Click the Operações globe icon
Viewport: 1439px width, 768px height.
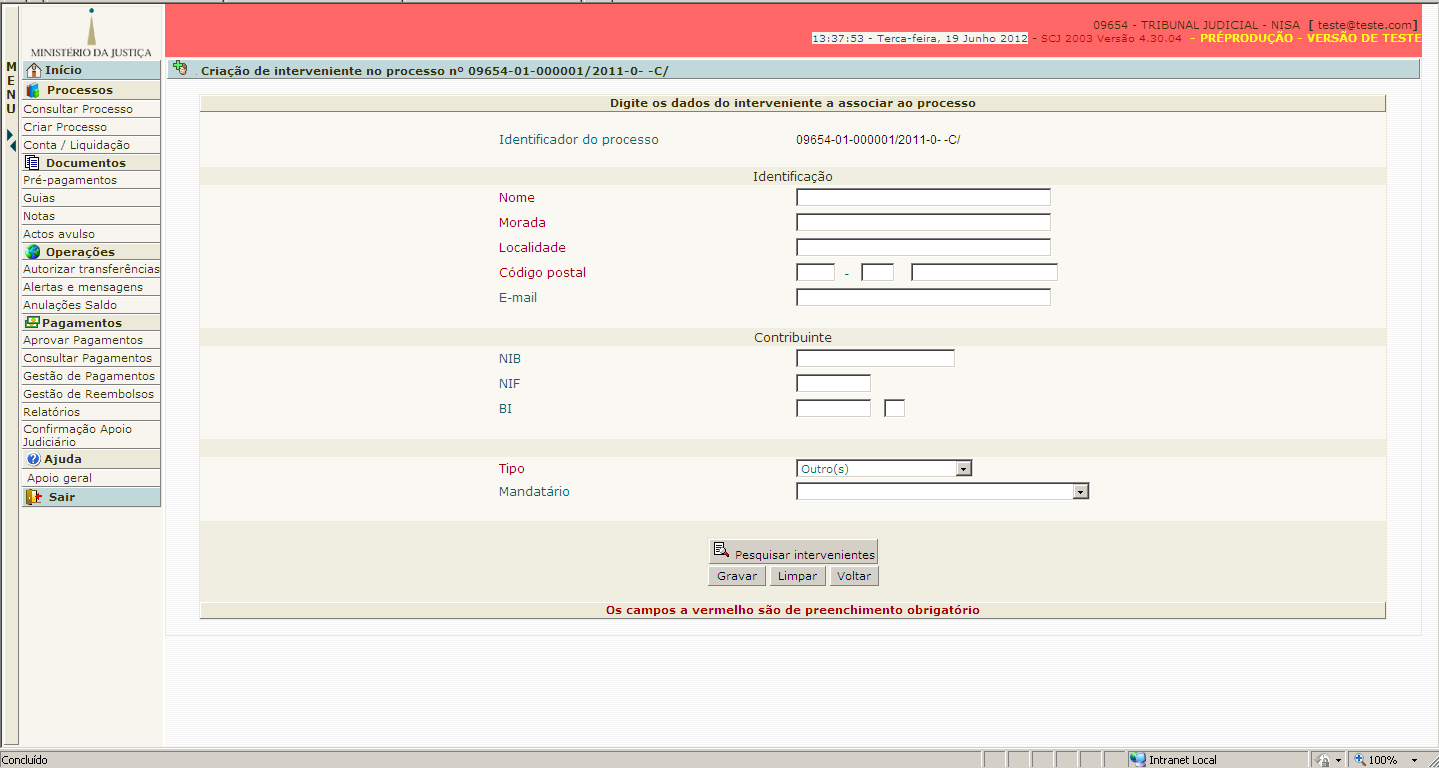33,252
